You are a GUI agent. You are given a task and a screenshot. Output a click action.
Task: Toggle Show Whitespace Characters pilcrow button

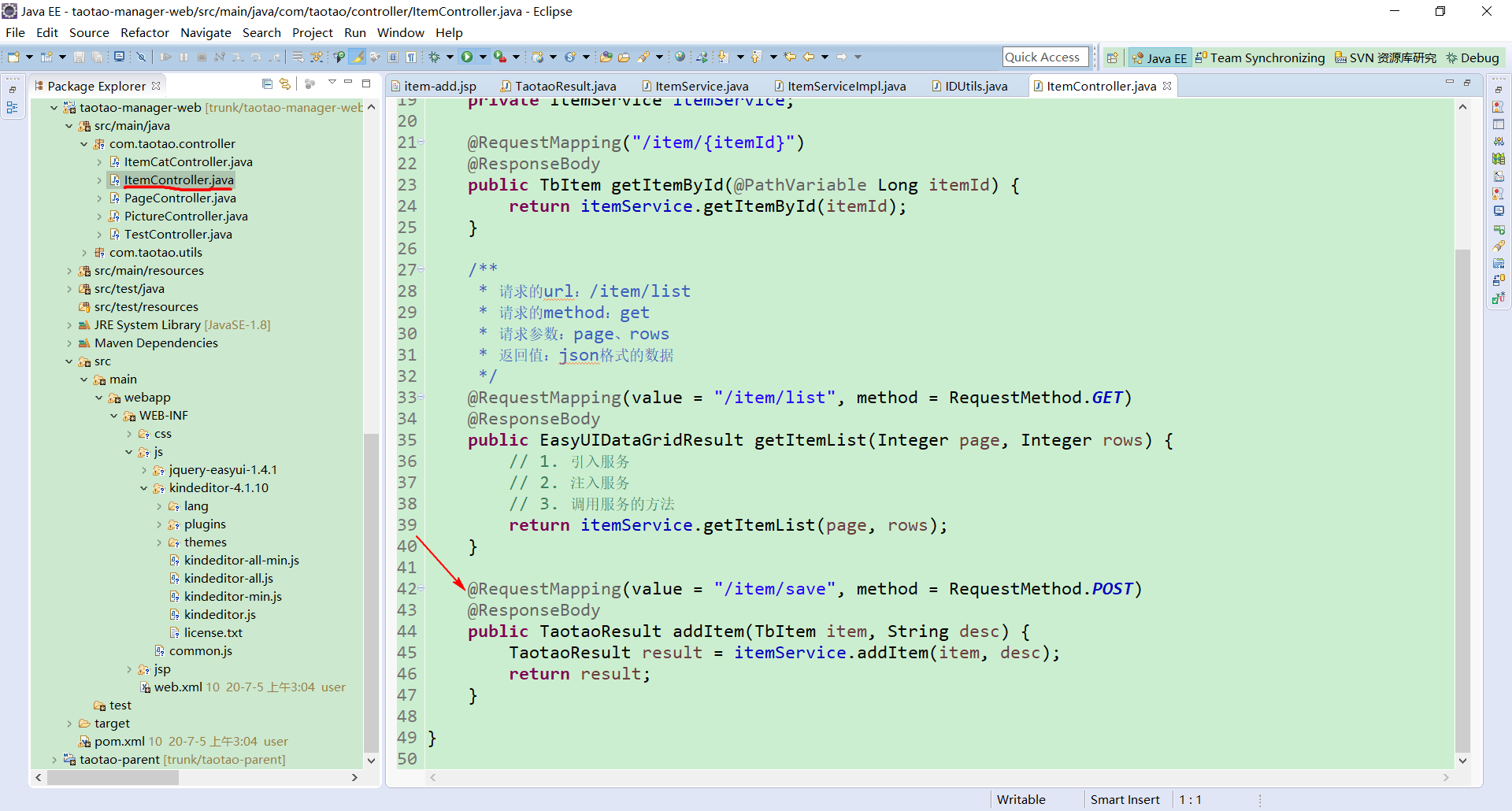point(411,57)
